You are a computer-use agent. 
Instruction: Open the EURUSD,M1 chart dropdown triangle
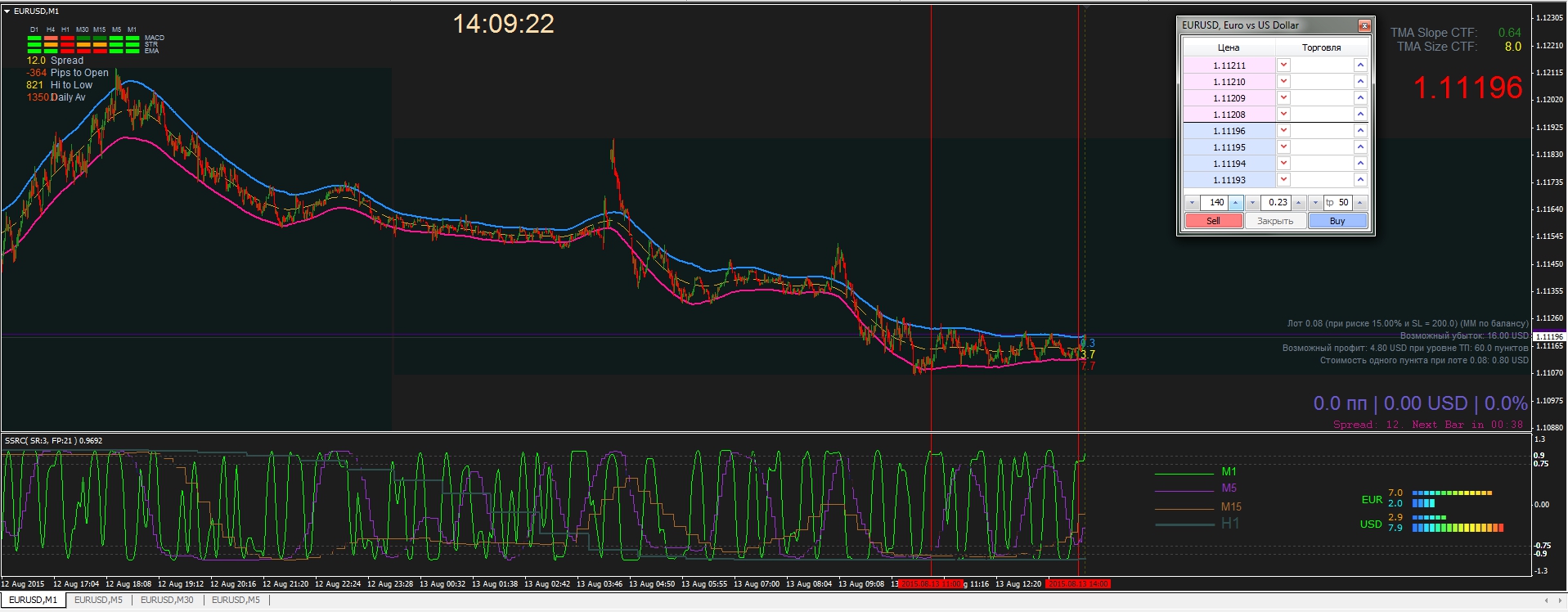[x=7, y=11]
